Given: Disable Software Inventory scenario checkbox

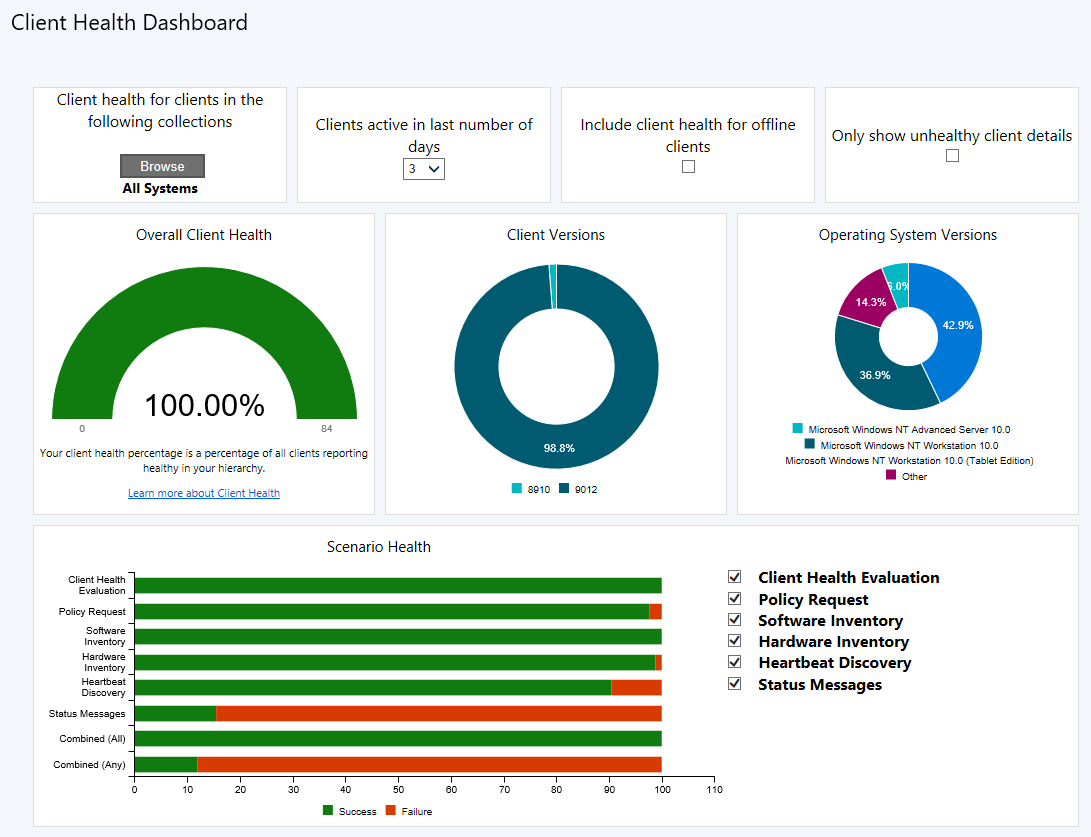Looking at the screenshot, I should pos(735,620).
